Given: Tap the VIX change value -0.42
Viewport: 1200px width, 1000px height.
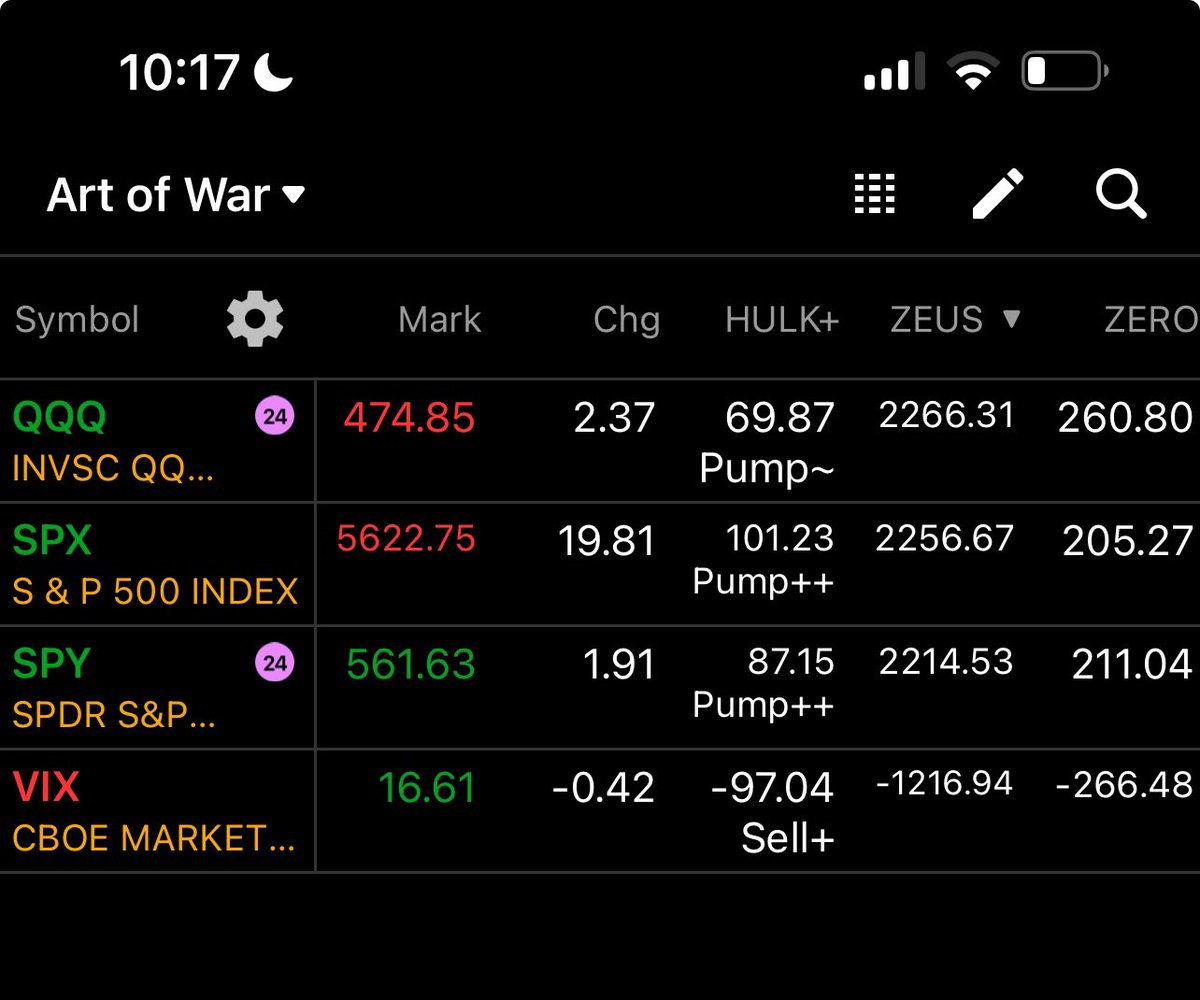Looking at the screenshot, I should point(603,788).
